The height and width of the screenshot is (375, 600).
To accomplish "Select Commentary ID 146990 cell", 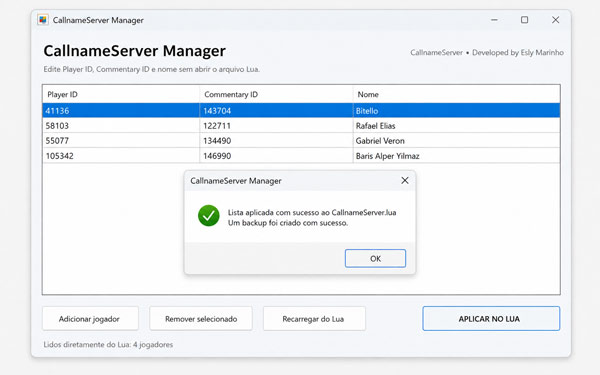I will point(276,156).
